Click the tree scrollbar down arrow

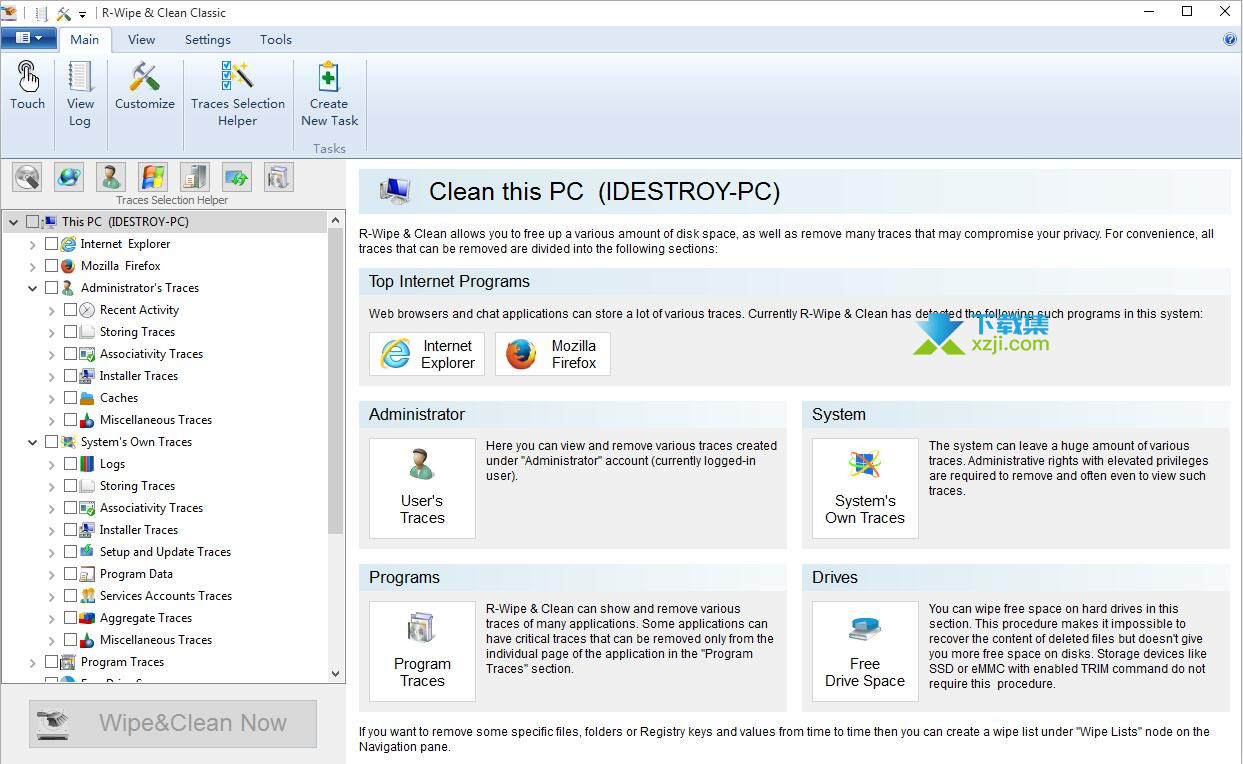336,674
